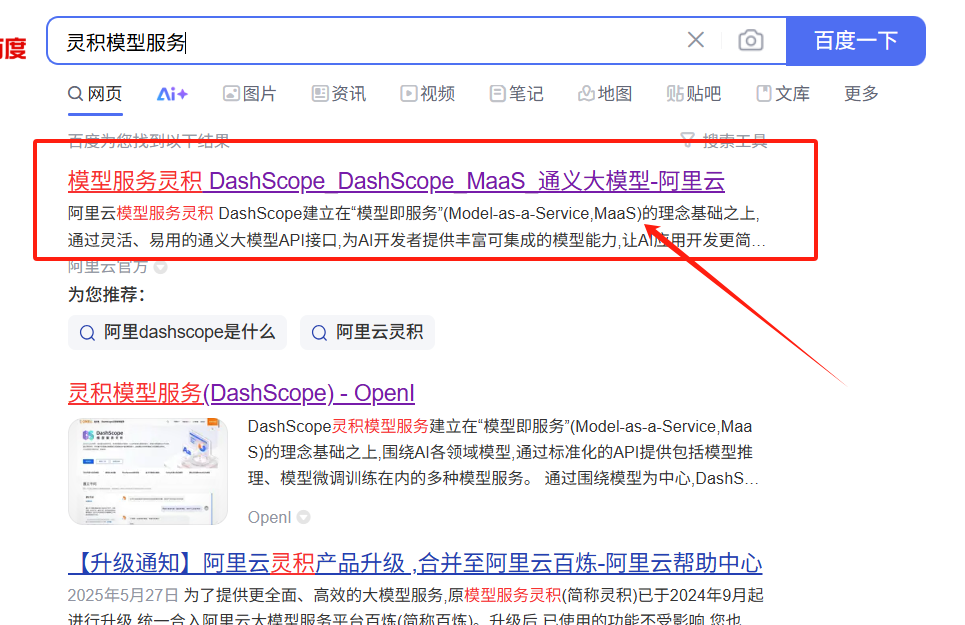Screen dimensions: 965x625
Task: Switch to the 地图 tab
Action: tap(605, 94)
